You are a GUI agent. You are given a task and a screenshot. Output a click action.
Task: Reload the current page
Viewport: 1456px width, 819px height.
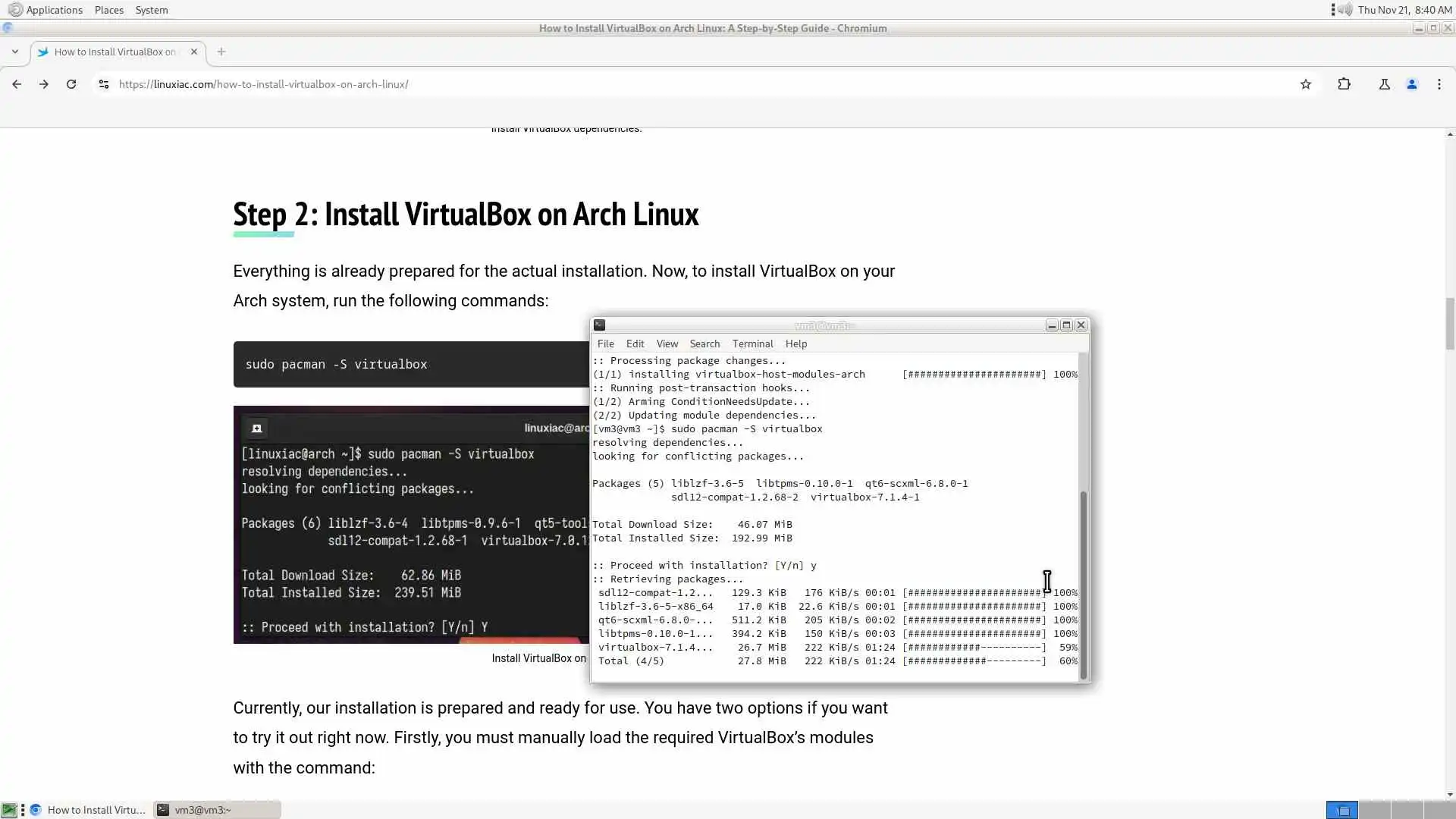[x=71, y=84]
